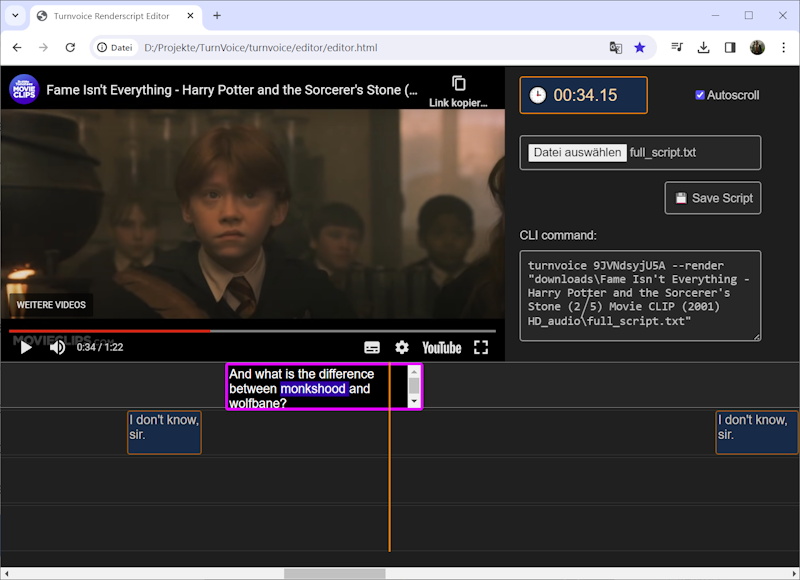Copy the video link with the copy icon
The width and height of the screenshot is (800, 580).
pos(459,83)
